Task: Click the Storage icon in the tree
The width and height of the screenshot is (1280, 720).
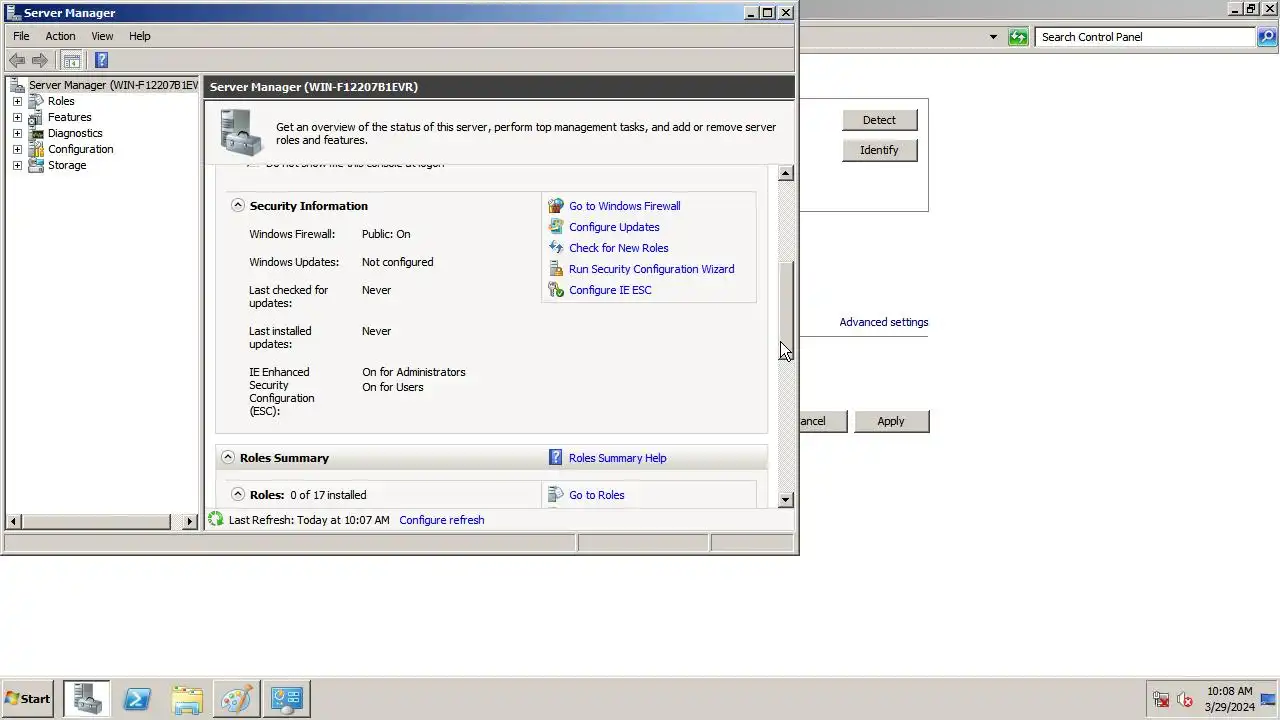Action: pyautogui.click(x=36, y=165)
